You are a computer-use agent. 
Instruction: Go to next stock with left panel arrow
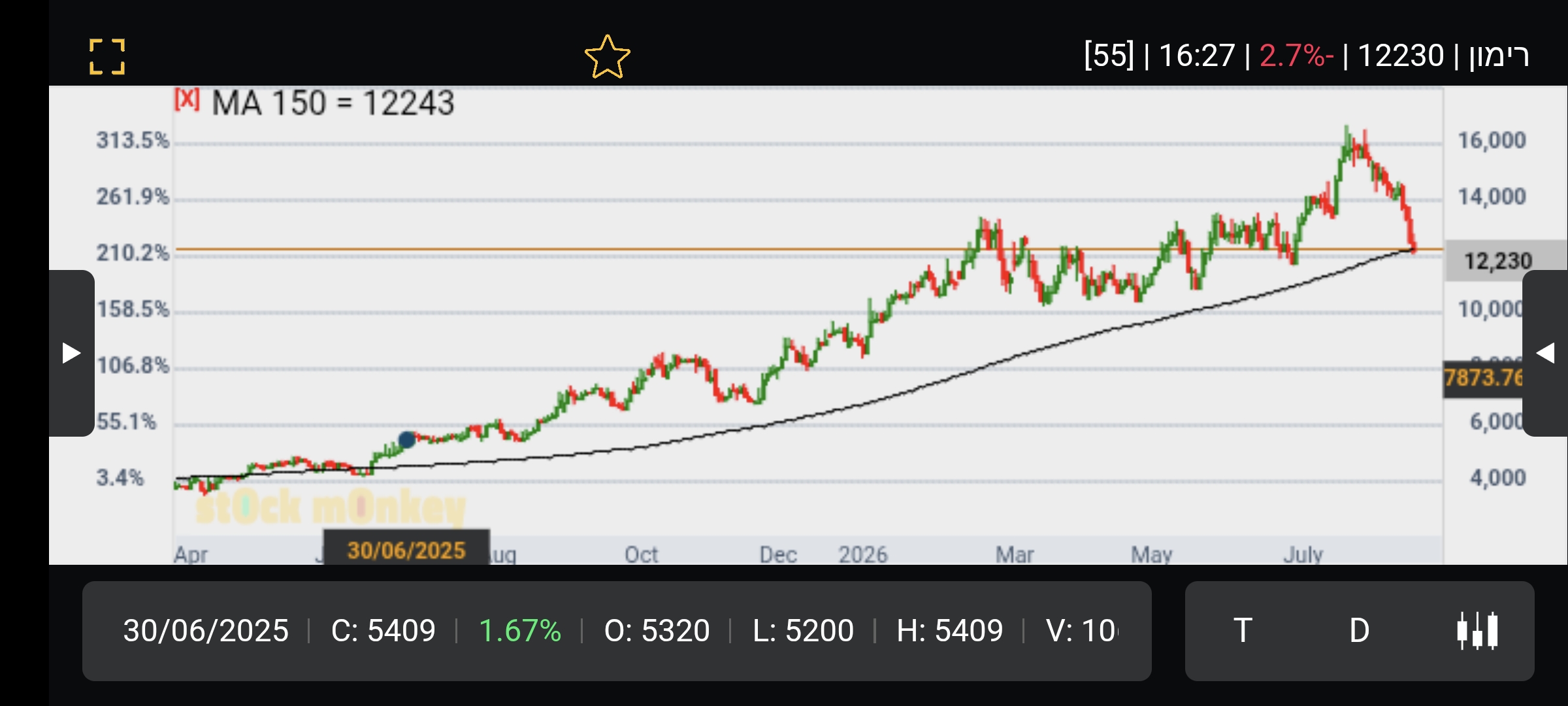coord(71,353)
